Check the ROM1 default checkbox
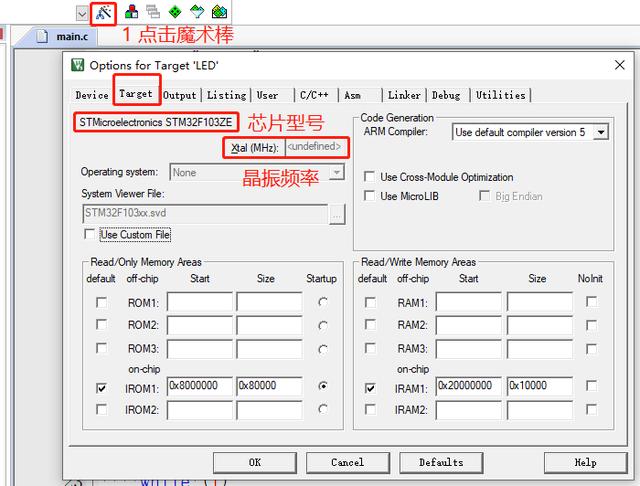The image size is (640, 486). 101,302
